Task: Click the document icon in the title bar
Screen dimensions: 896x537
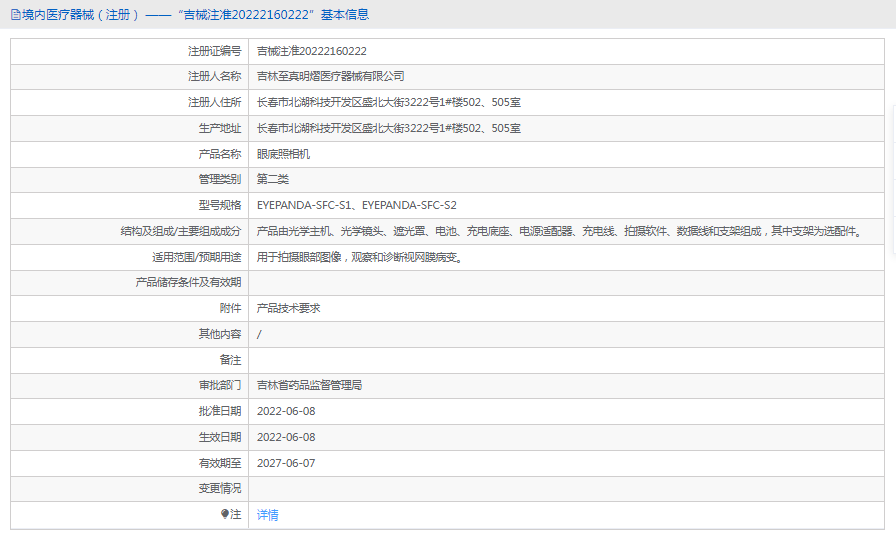Action: 15,15
